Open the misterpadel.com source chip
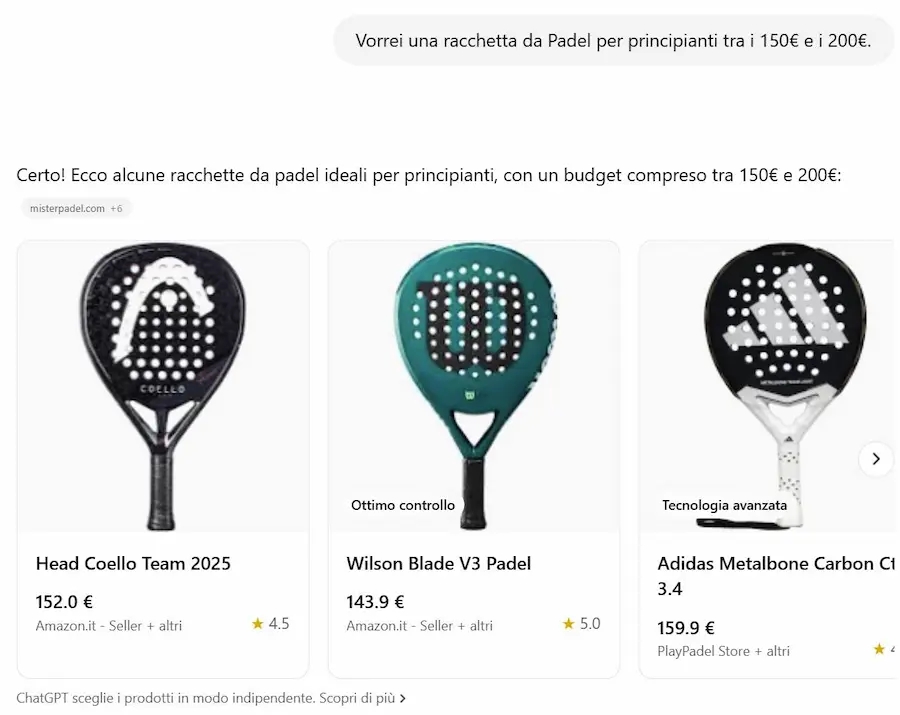The image size is (900, 715). click(76, 208)
